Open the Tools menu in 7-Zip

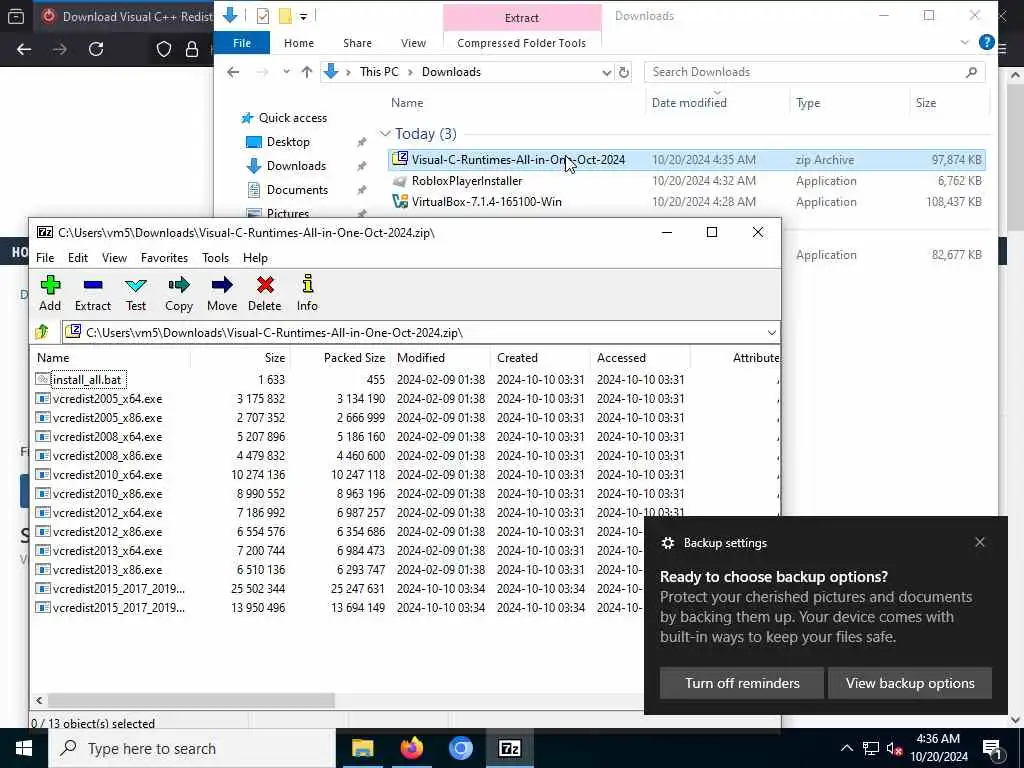click(x=216, y=257)
